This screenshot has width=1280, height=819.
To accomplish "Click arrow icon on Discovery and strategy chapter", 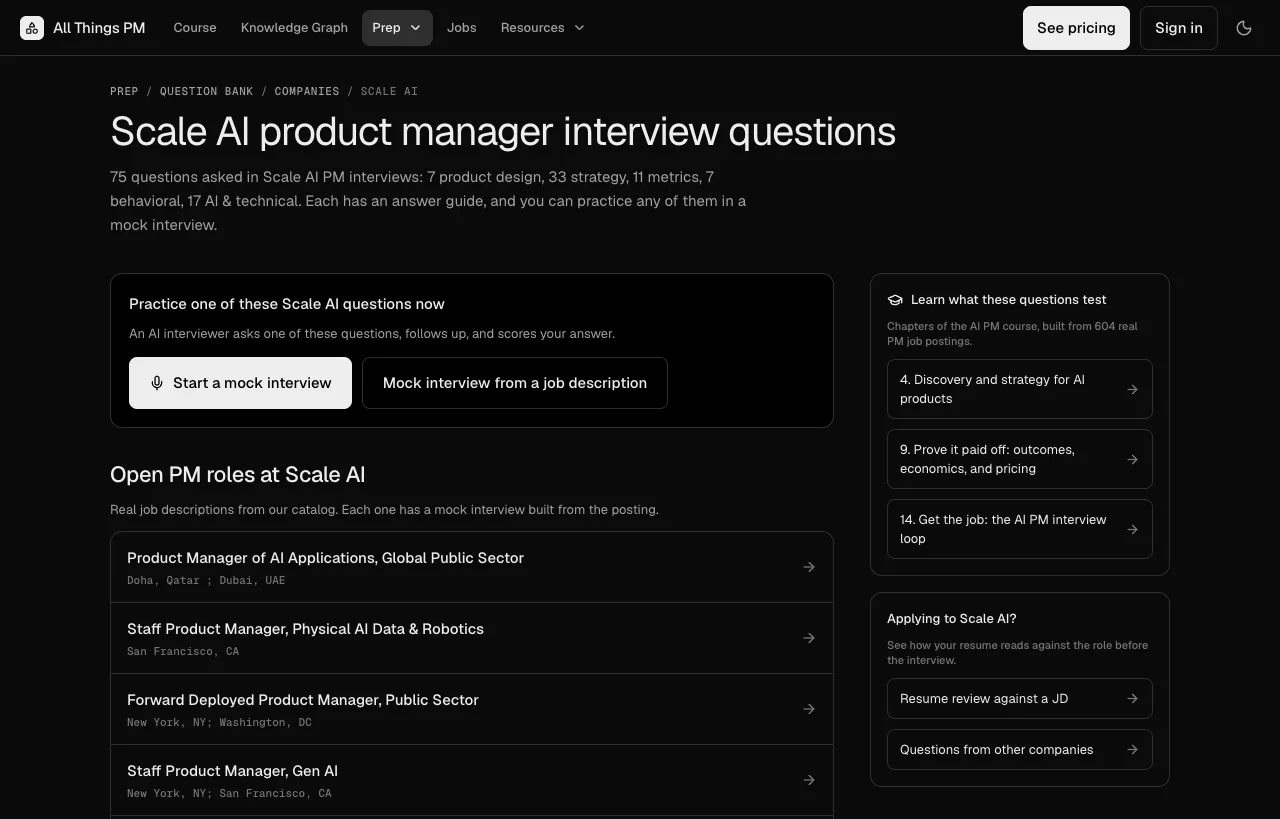I will (1132, 389).
